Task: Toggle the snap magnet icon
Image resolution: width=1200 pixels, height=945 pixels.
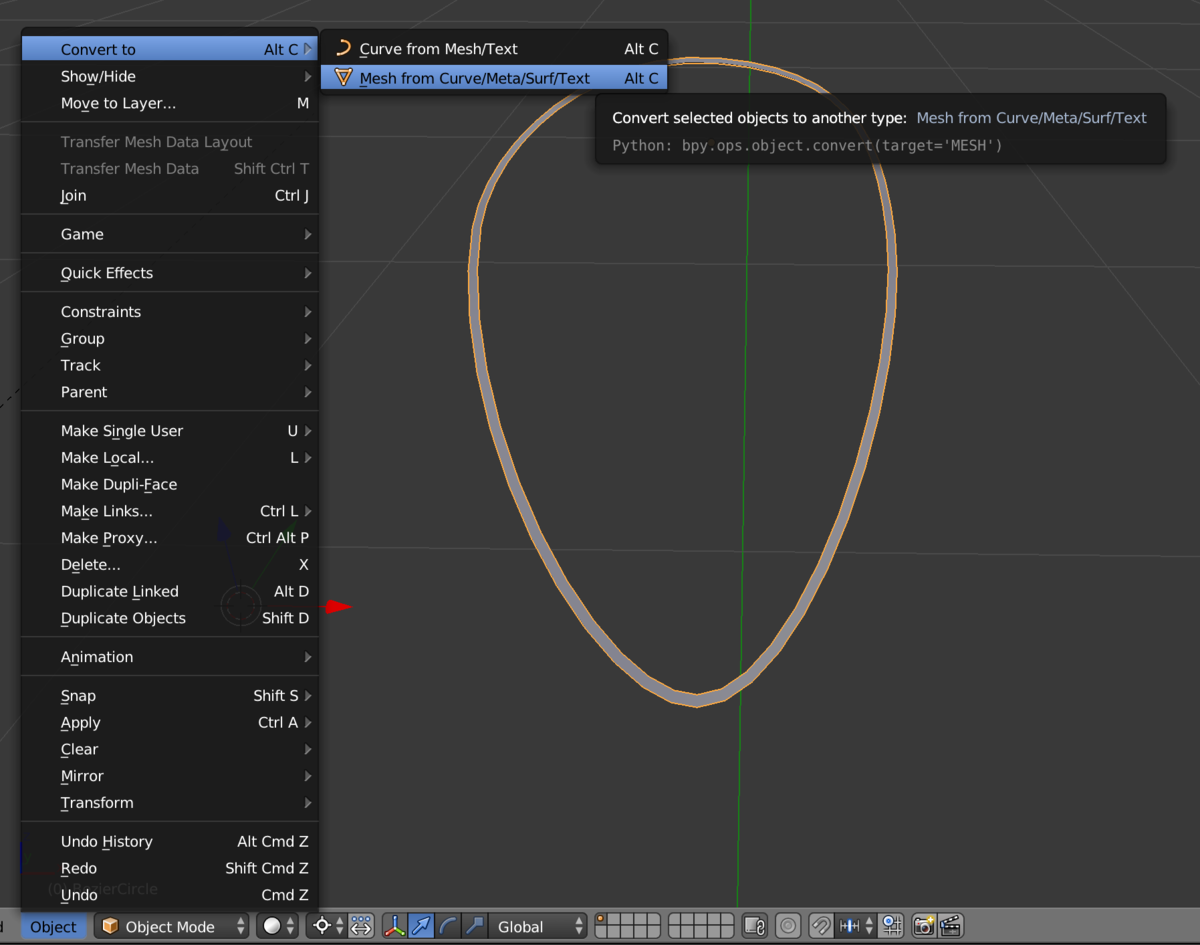Action: 821,927
